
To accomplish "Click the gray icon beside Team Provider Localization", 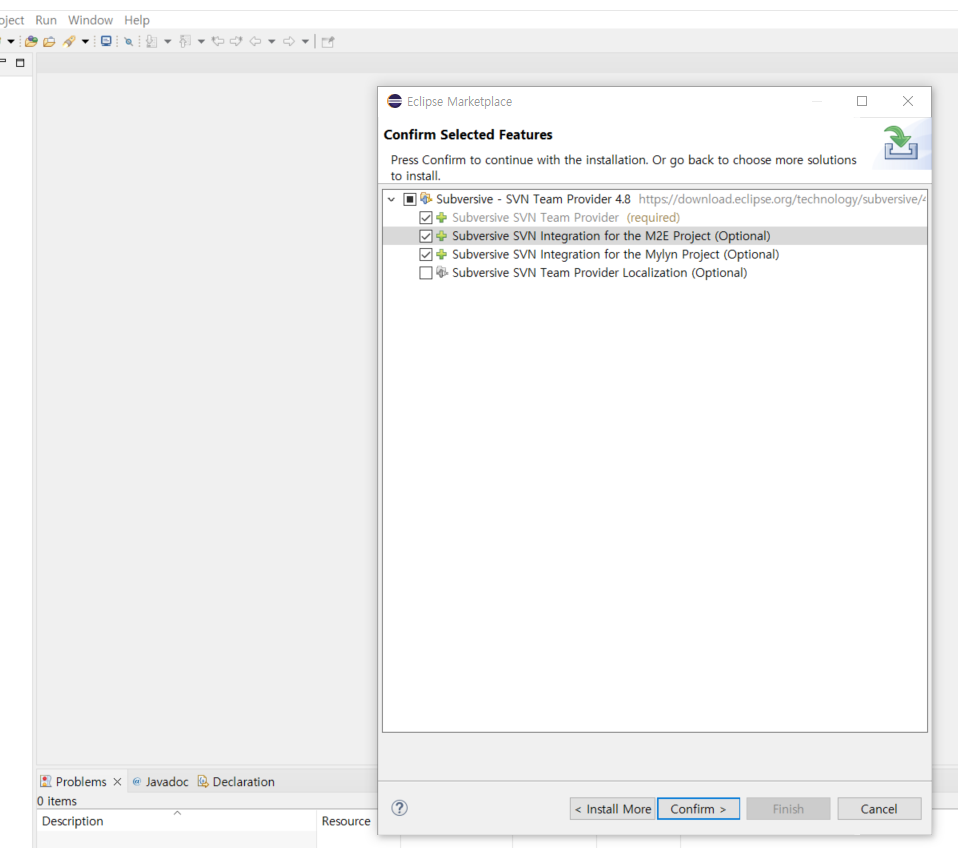I will 442,272.
